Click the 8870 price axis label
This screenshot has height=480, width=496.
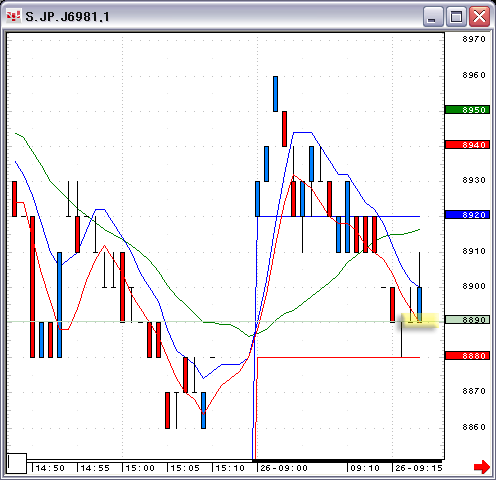click(x=474, y=391)
